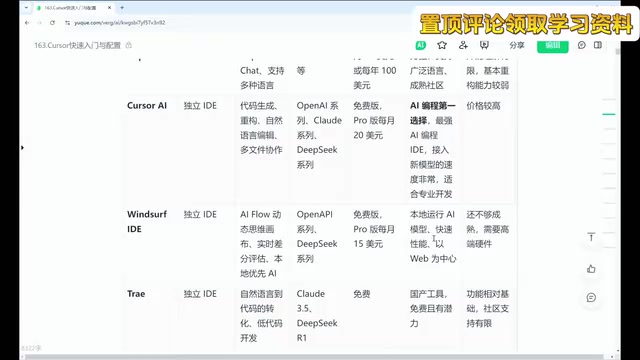Viewport: 640px width, 360px height.
Task: Click the site info icon in address bar
Action: pos(67,23)
